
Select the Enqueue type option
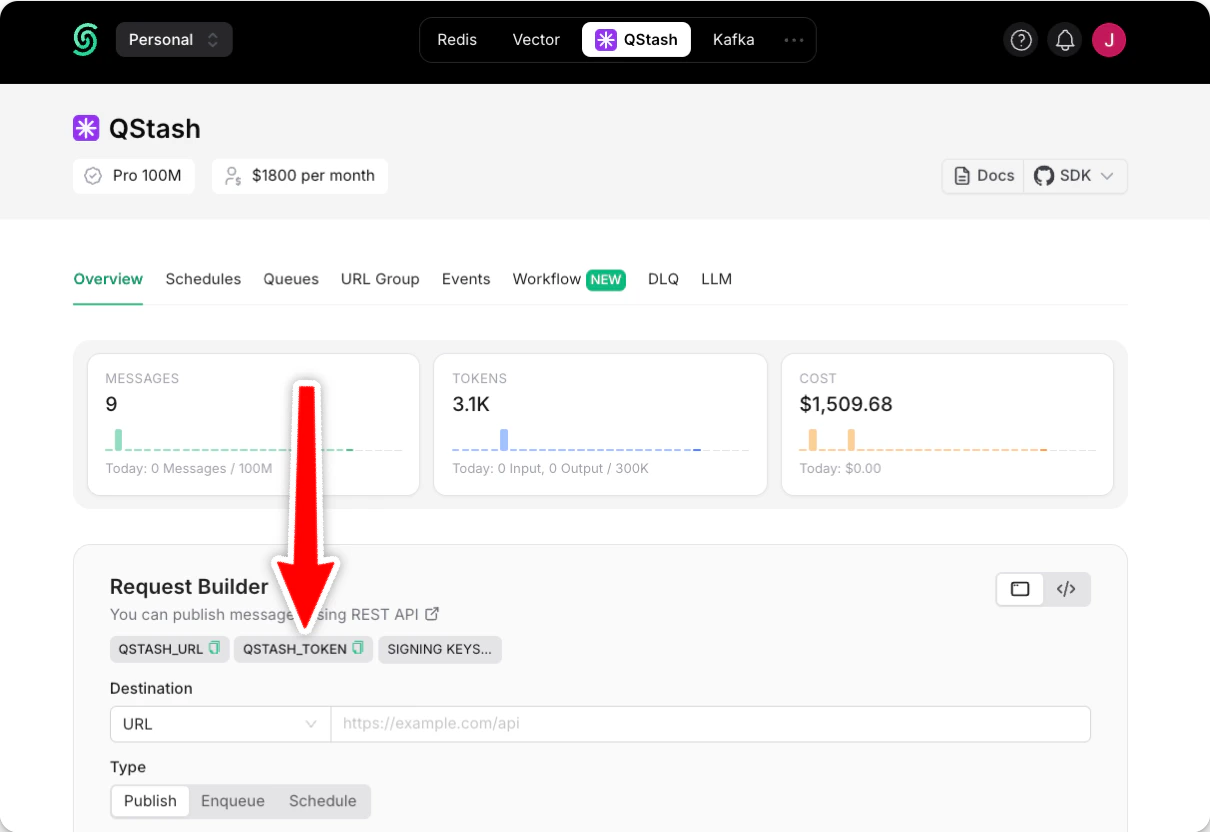pyautogui.click(x=233, y=801)
